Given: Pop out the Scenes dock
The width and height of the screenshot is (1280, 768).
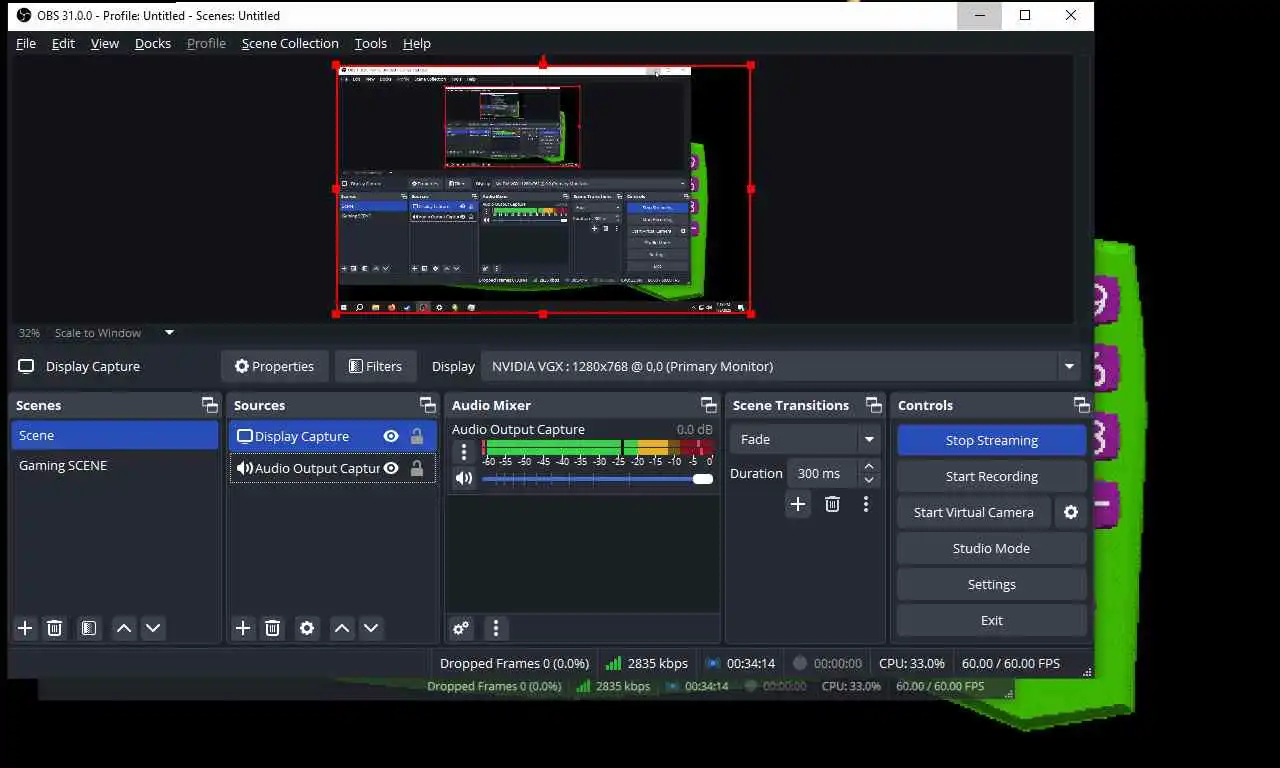Looking at the screenshot, I should 209,405.
